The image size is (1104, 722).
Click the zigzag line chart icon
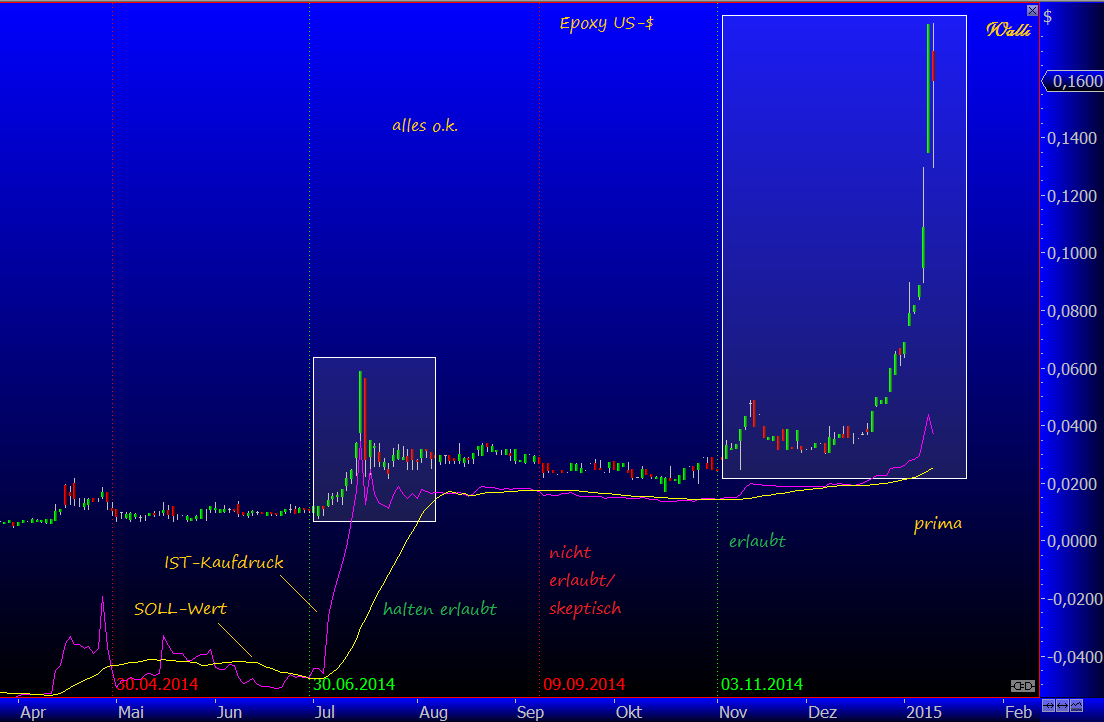tap(1075, 706)
